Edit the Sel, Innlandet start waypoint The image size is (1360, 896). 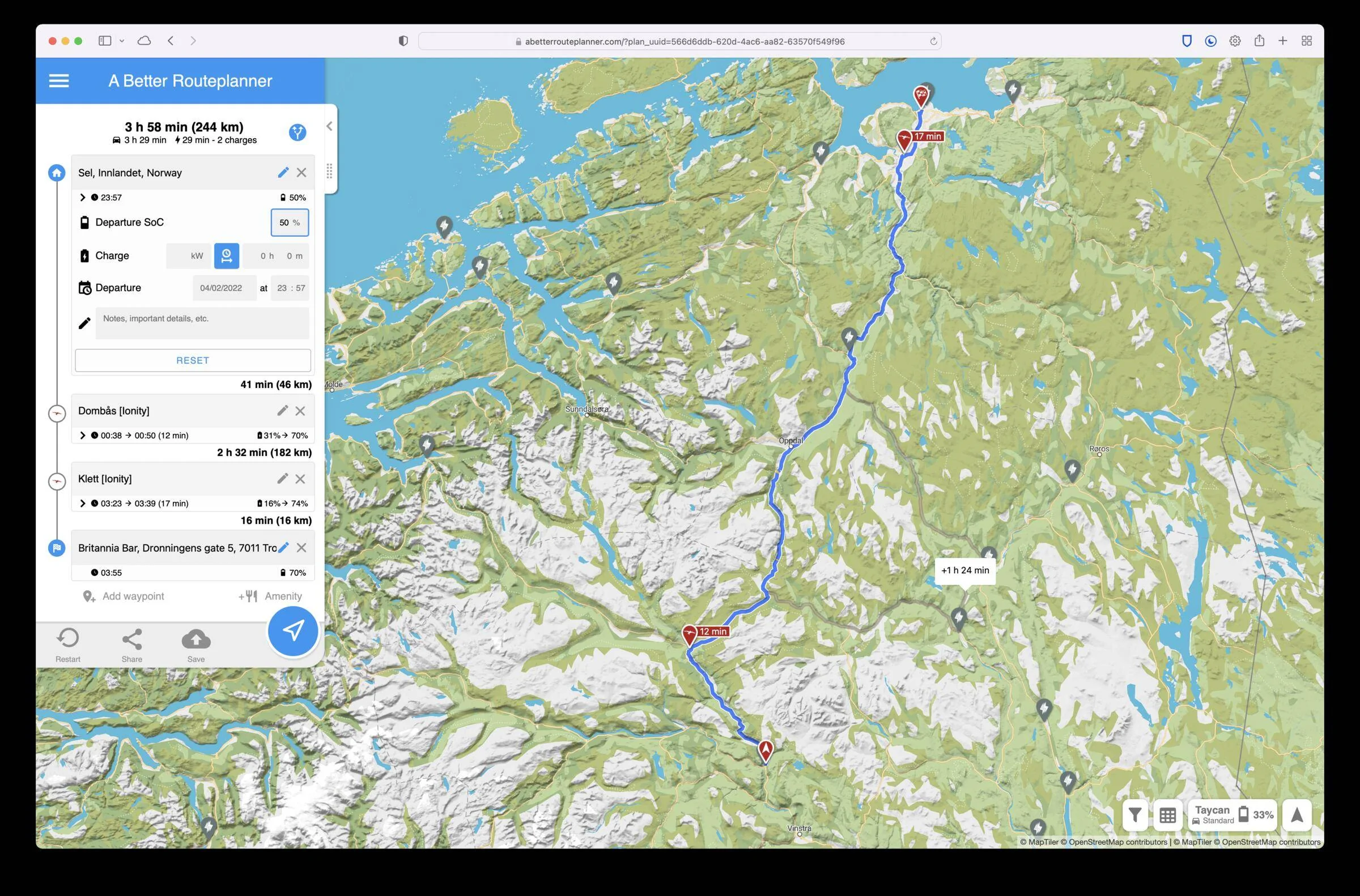point(283,173)
